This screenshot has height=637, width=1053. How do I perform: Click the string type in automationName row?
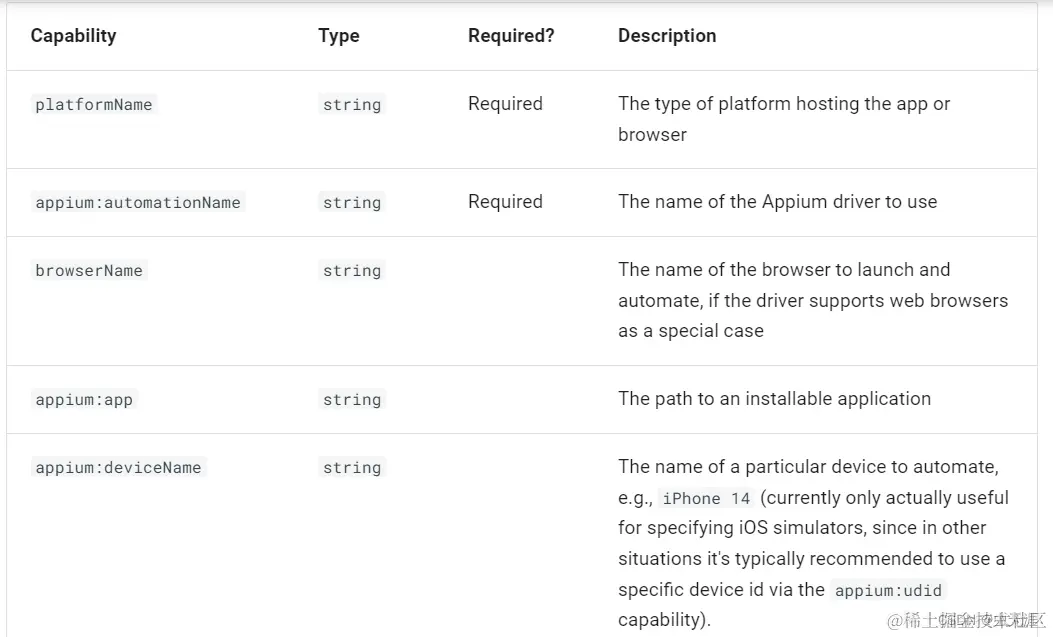352,203
